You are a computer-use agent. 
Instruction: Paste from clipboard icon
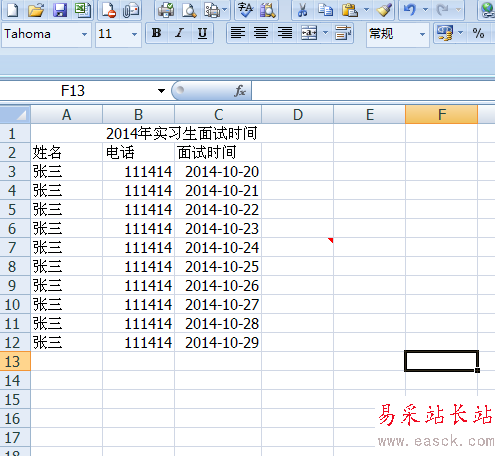[x=350, y=10]
